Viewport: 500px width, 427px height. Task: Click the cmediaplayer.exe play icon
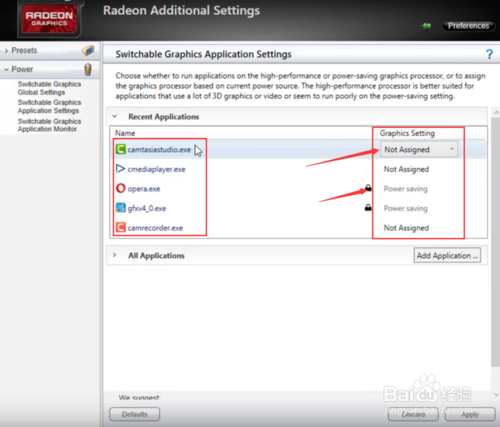point(120,169)
